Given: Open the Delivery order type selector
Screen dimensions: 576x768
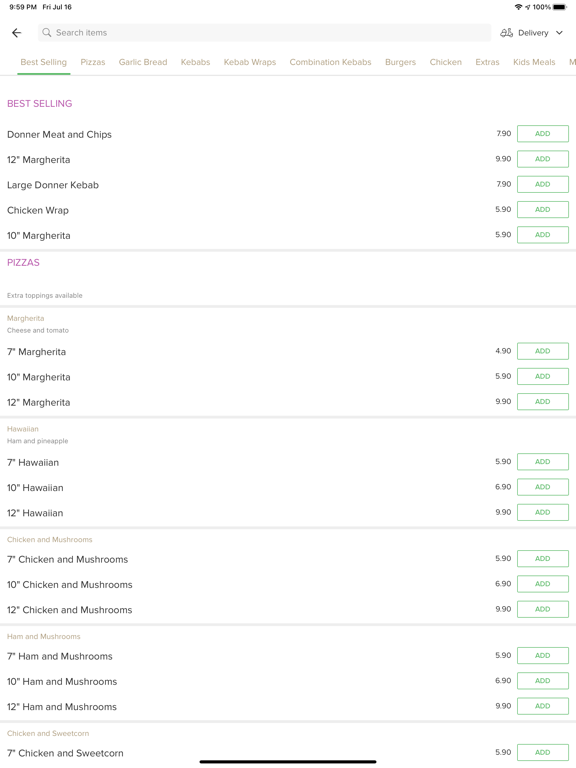Looking at the screenshot, I should [x=531, y=33].
